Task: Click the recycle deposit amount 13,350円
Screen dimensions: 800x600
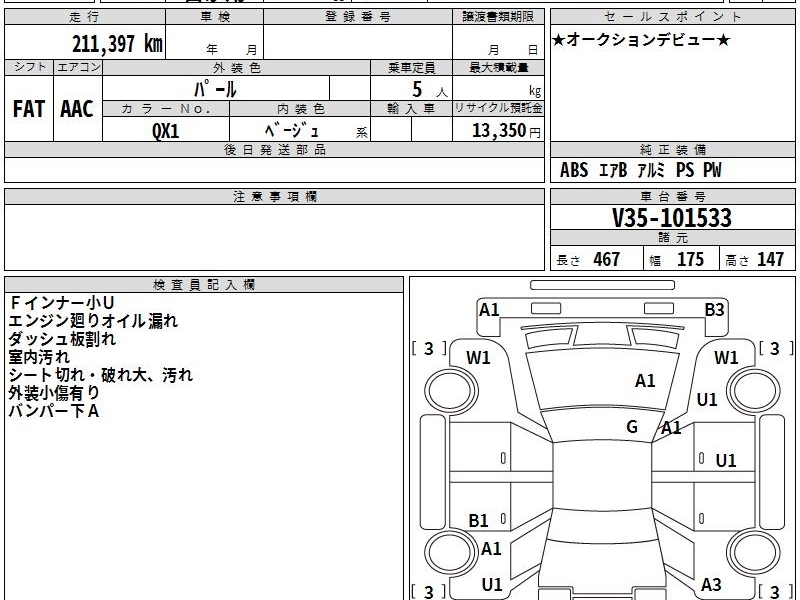Action: pyautogui.click(x=506, y=131)
